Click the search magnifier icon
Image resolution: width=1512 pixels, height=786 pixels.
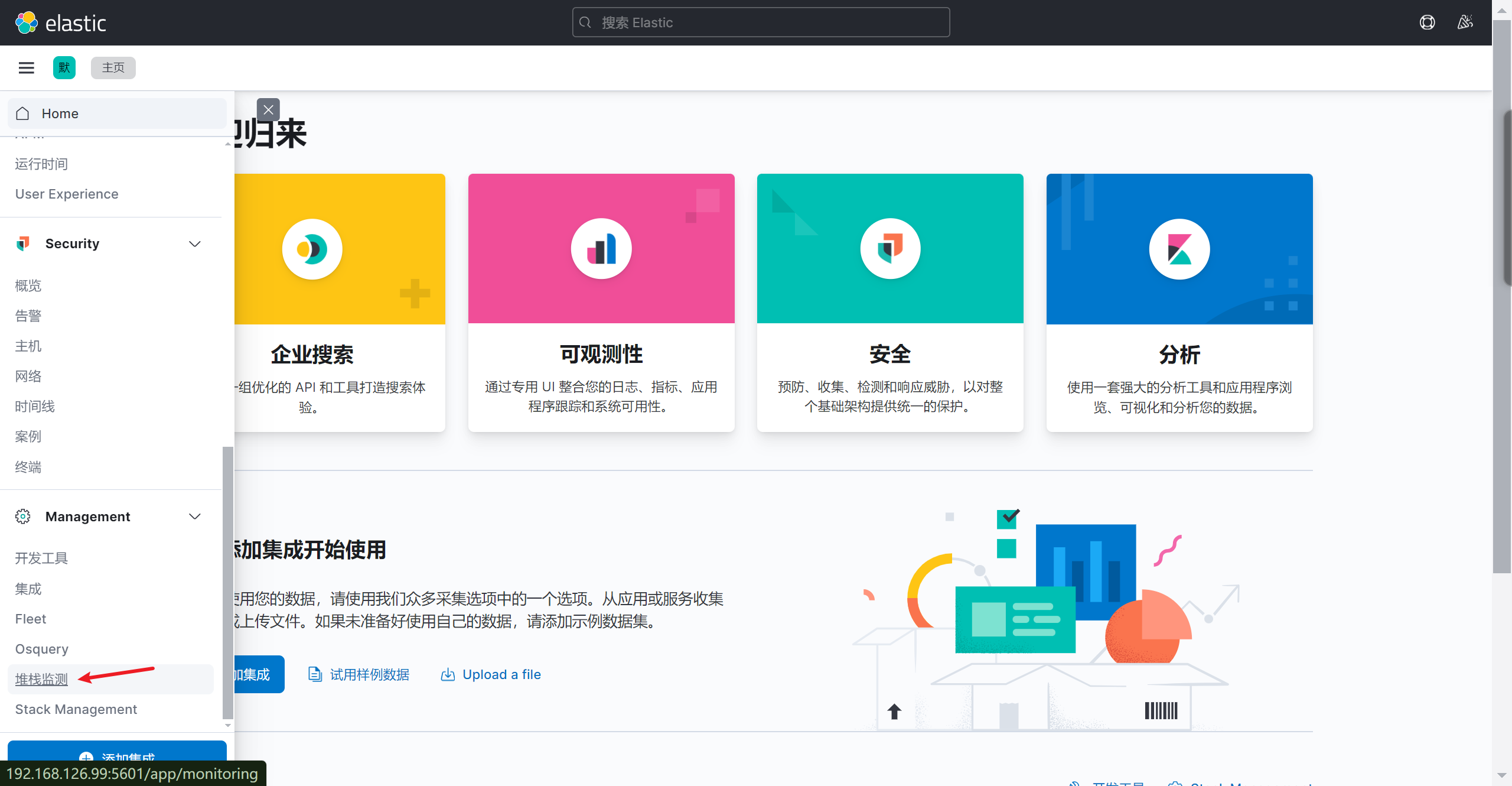(585, 22)
